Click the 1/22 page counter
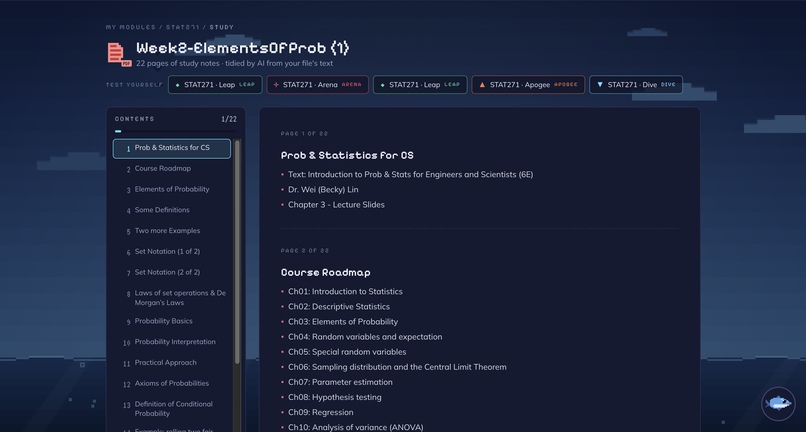 tap(229, 119)
